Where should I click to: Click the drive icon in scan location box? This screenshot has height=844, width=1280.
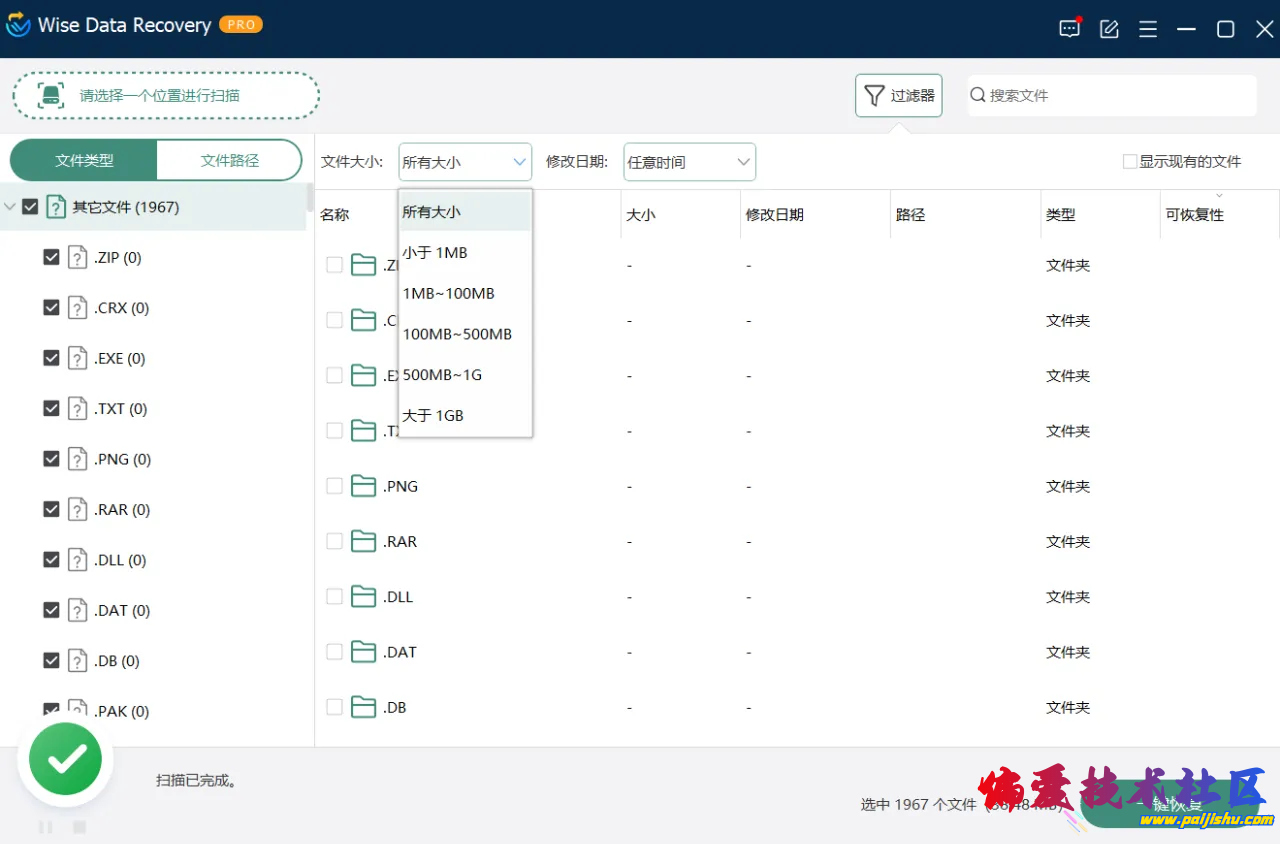point(50,96)
